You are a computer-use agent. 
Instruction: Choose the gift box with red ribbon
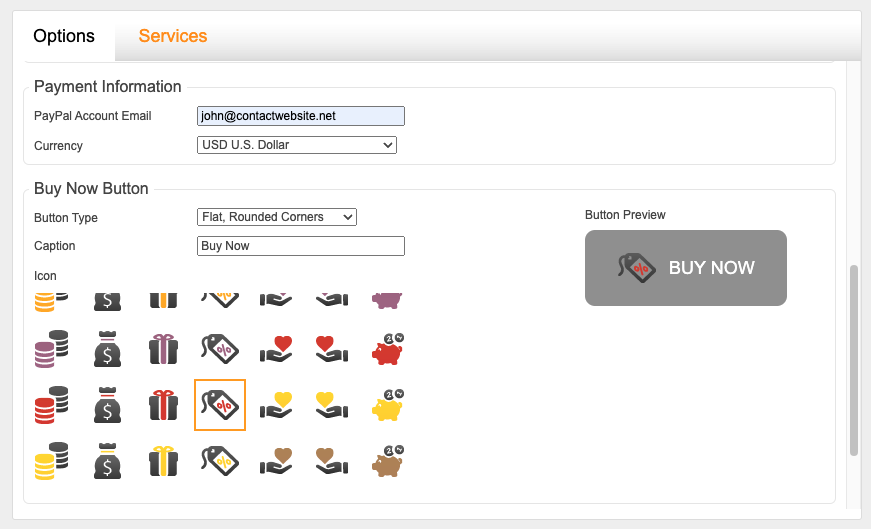tap(164, 404)
